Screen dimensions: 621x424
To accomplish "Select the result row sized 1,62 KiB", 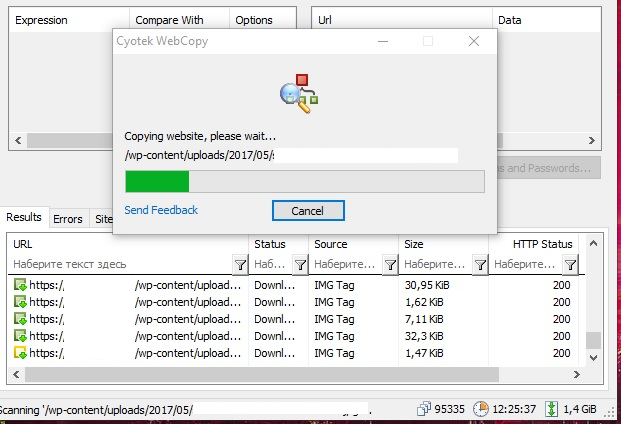I will (293, 302).
